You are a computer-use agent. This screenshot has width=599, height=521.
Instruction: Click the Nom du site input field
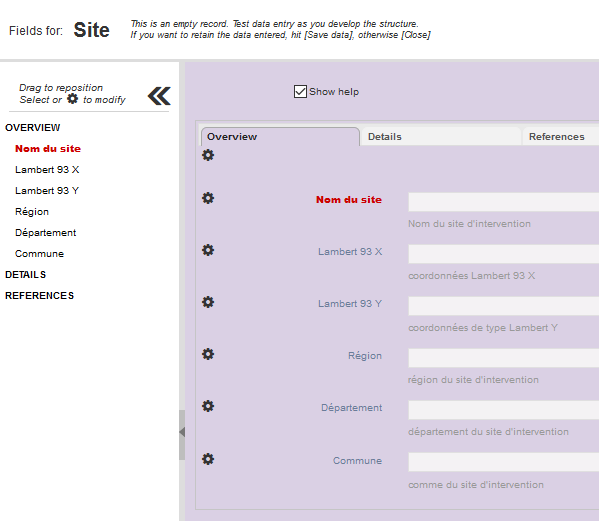(x=503, y=202)
